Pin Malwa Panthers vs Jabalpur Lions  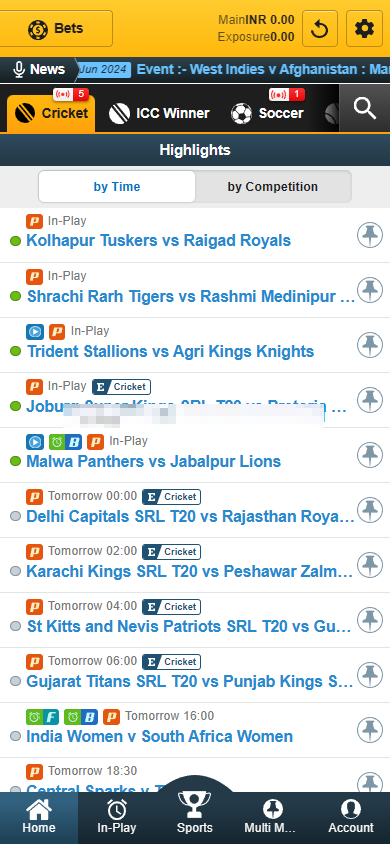pyautogui.click(x=370, y=455)
